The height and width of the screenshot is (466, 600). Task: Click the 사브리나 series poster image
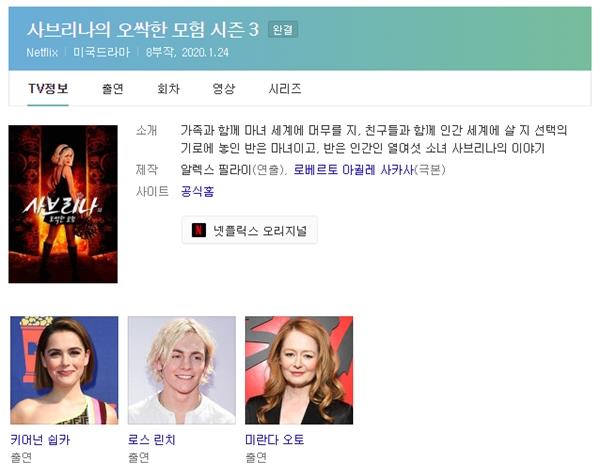coord(63,204)
